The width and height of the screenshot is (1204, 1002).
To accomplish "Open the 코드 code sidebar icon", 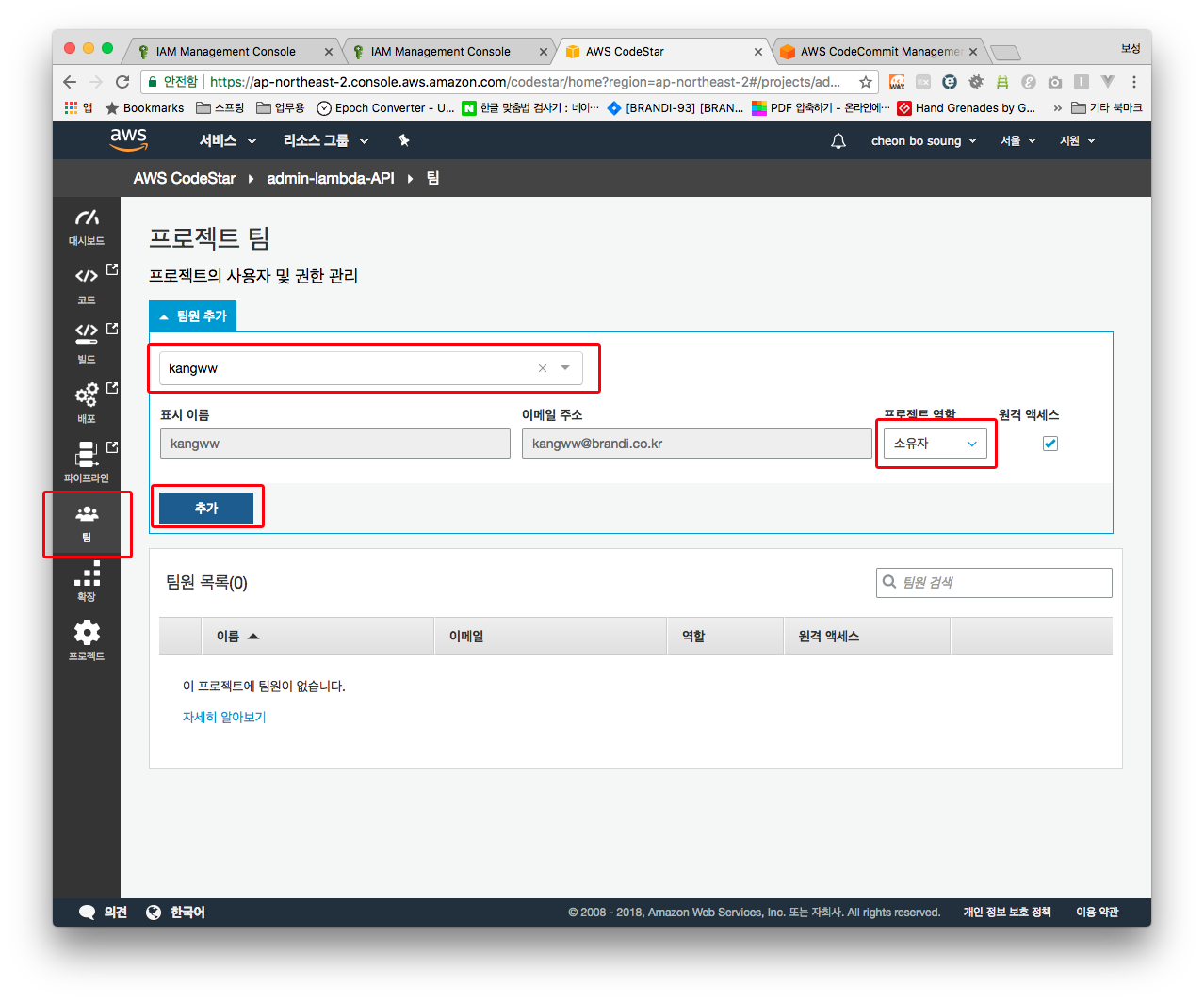I will click(87, 283).
